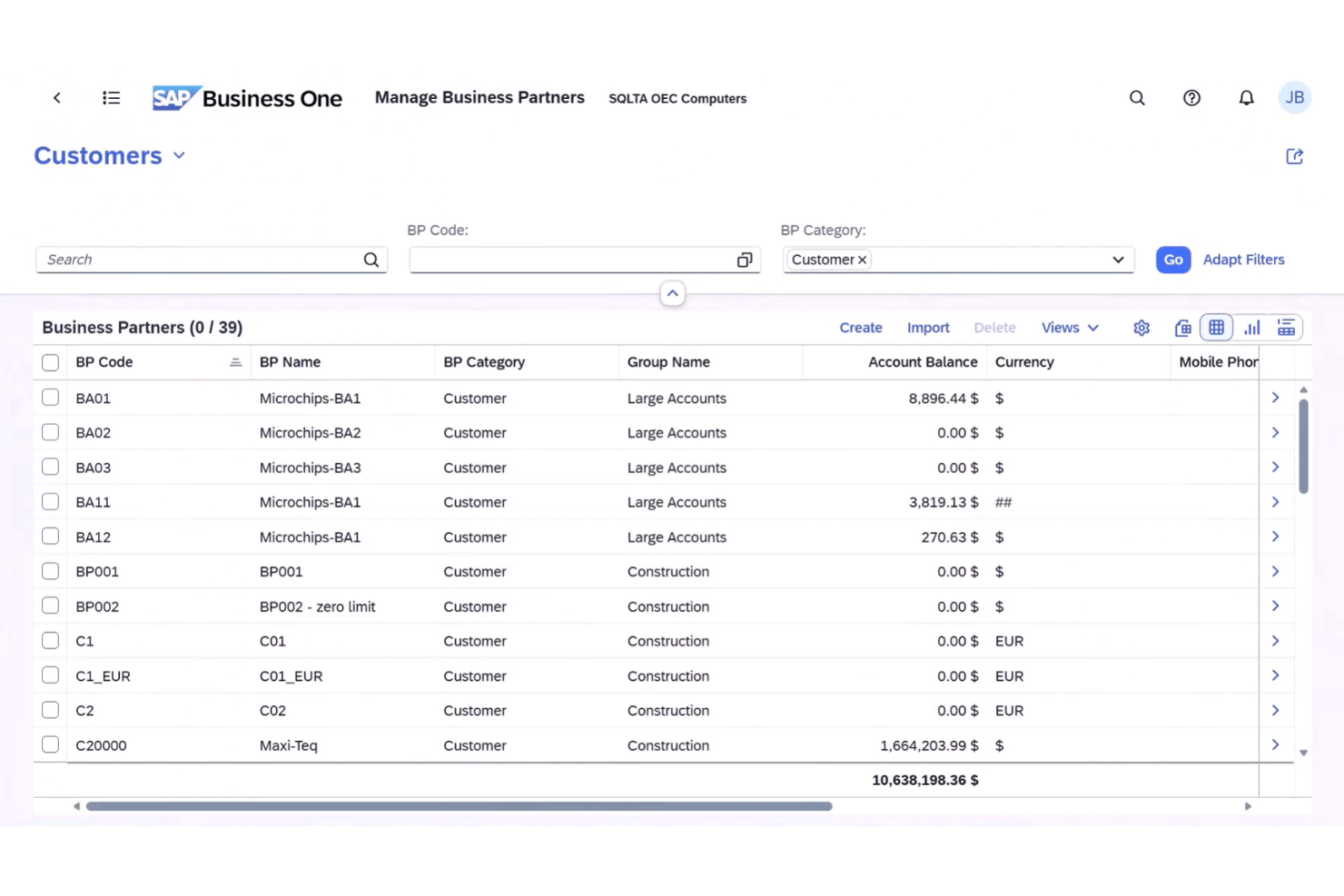Open details arrow for row C1_EUR

point(1275,675)
